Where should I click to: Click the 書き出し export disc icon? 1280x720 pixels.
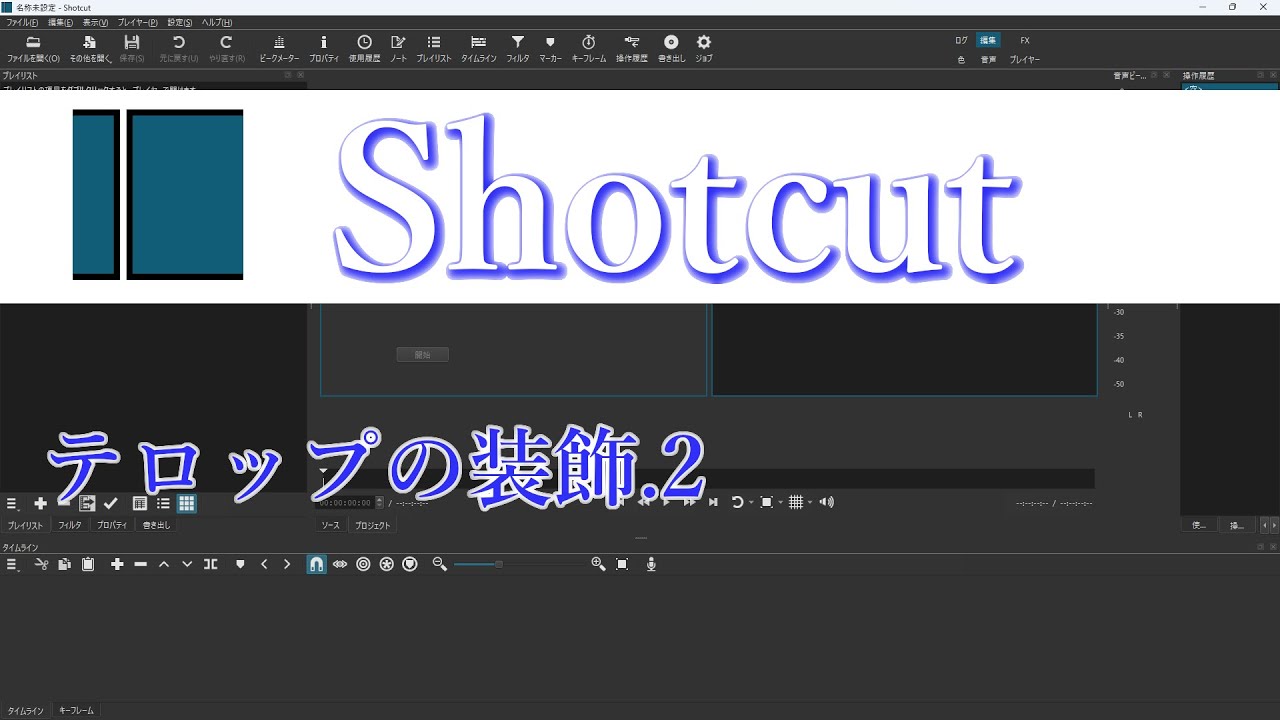671,48
